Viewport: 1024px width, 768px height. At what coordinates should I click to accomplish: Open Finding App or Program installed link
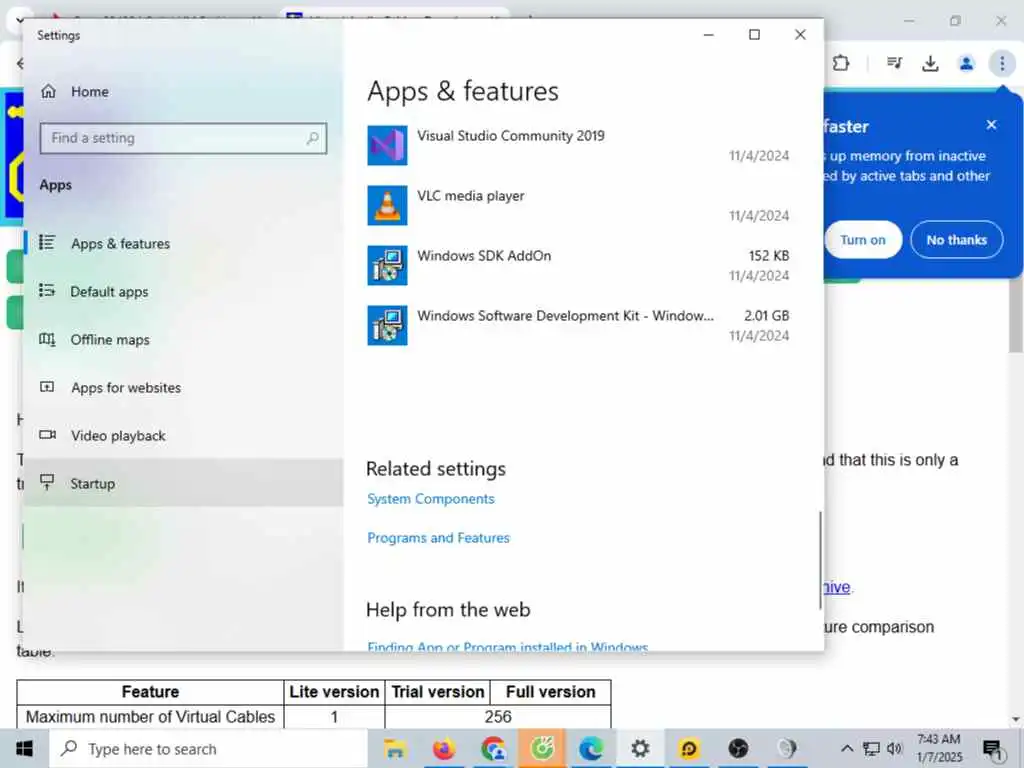(507, 647)
